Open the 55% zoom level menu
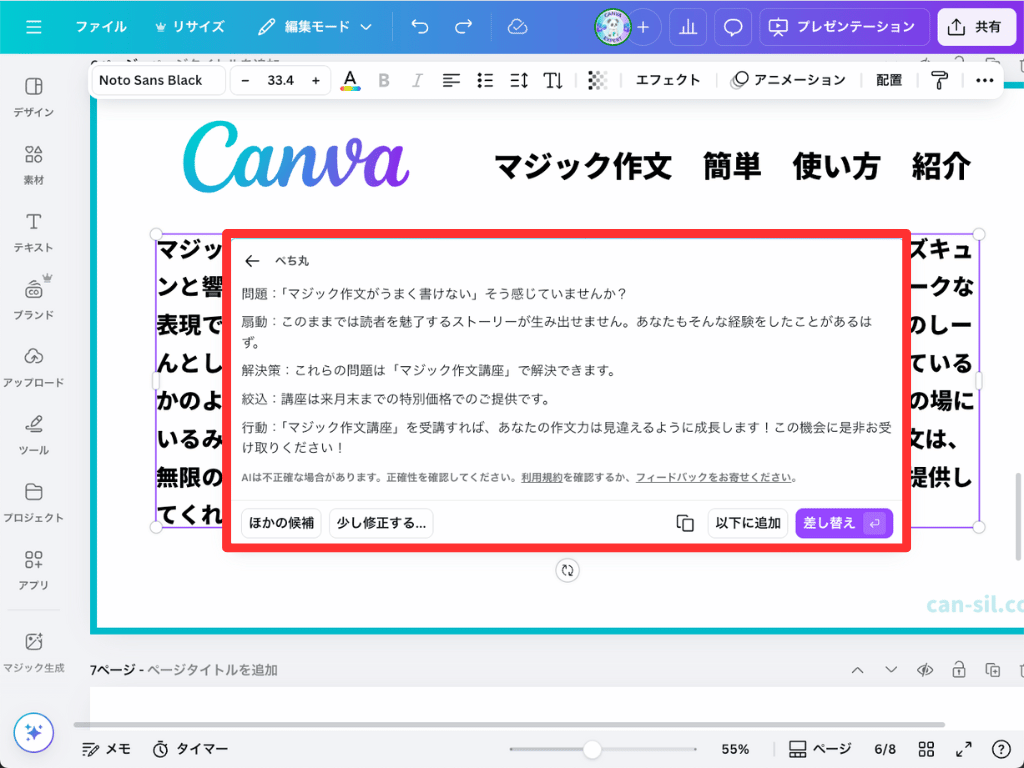Viewport: 1024px width, 768px height. click(x=735, y=749)
